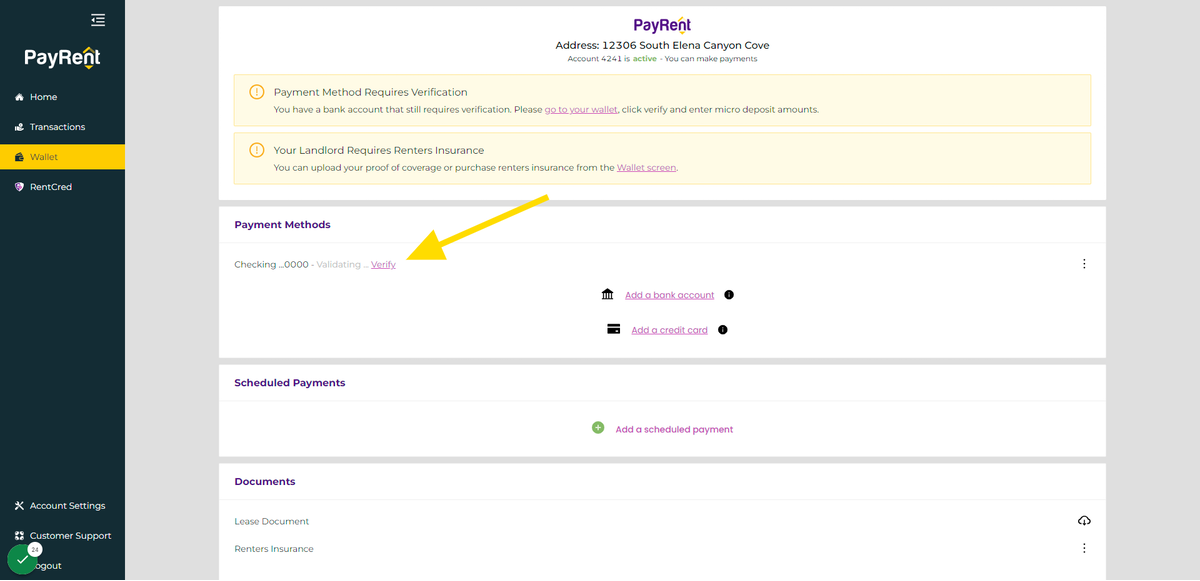
Task: Click info icon beside Add a credit card
Action: pyautogui.click(x=723, y=330)
